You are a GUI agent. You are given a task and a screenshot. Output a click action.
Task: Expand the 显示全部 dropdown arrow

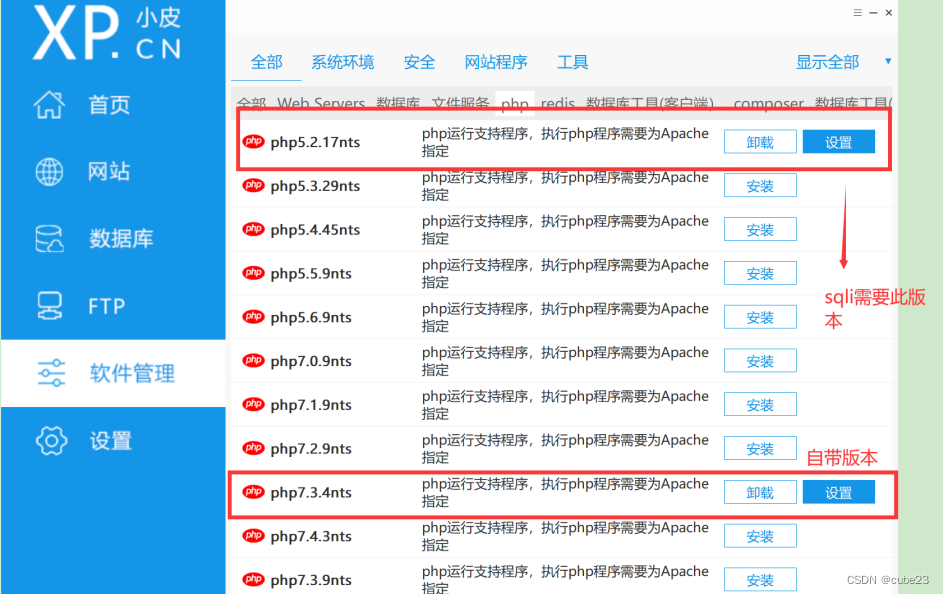[x=888, y=61]
